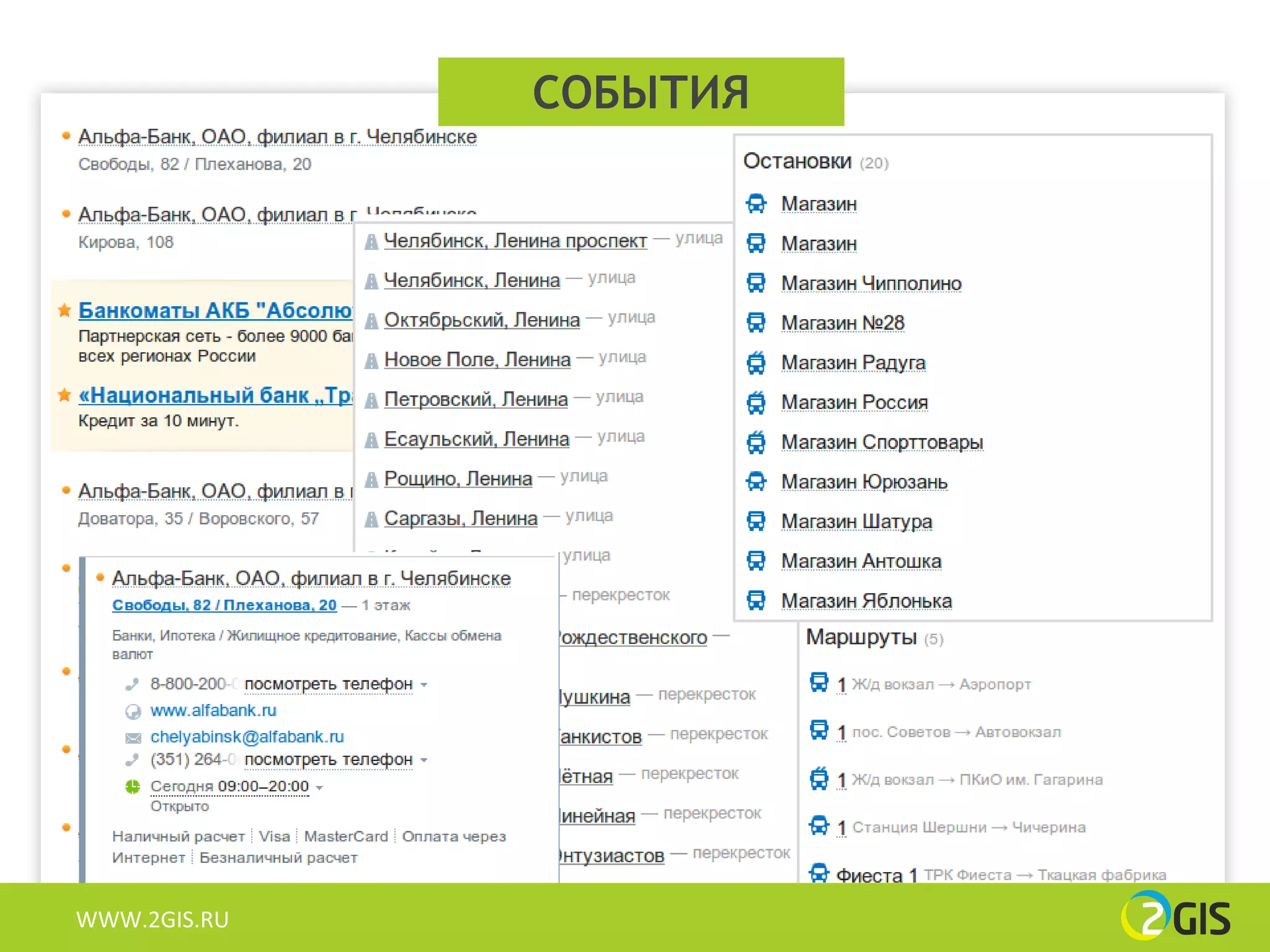Viewport: 1270px width, 952px height.
Task: Click bus icon beside Магазин Чипполино stop
Action: coord(756,283)
